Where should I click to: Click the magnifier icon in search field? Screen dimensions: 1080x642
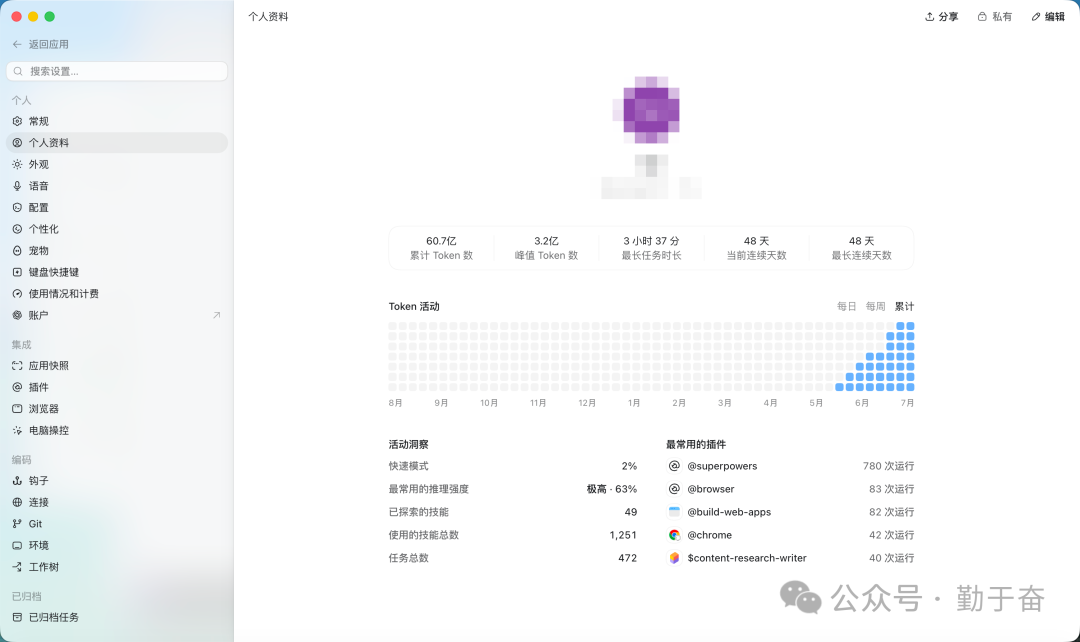pos(19,71)
